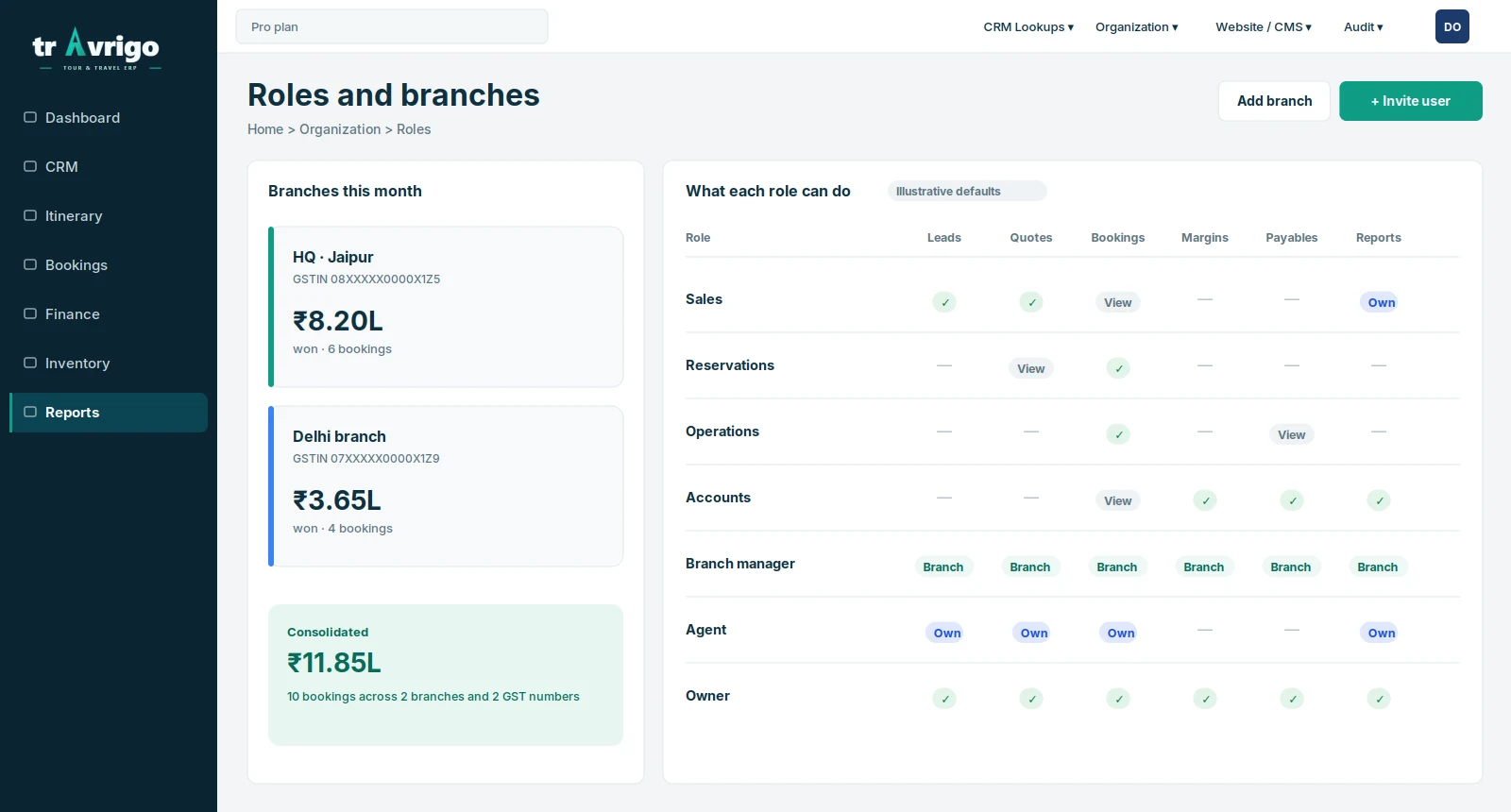Viewport: 1511px width, 812px height.
Task: Click Branch manager Leads Branch pill
Action: coord(943,567)
